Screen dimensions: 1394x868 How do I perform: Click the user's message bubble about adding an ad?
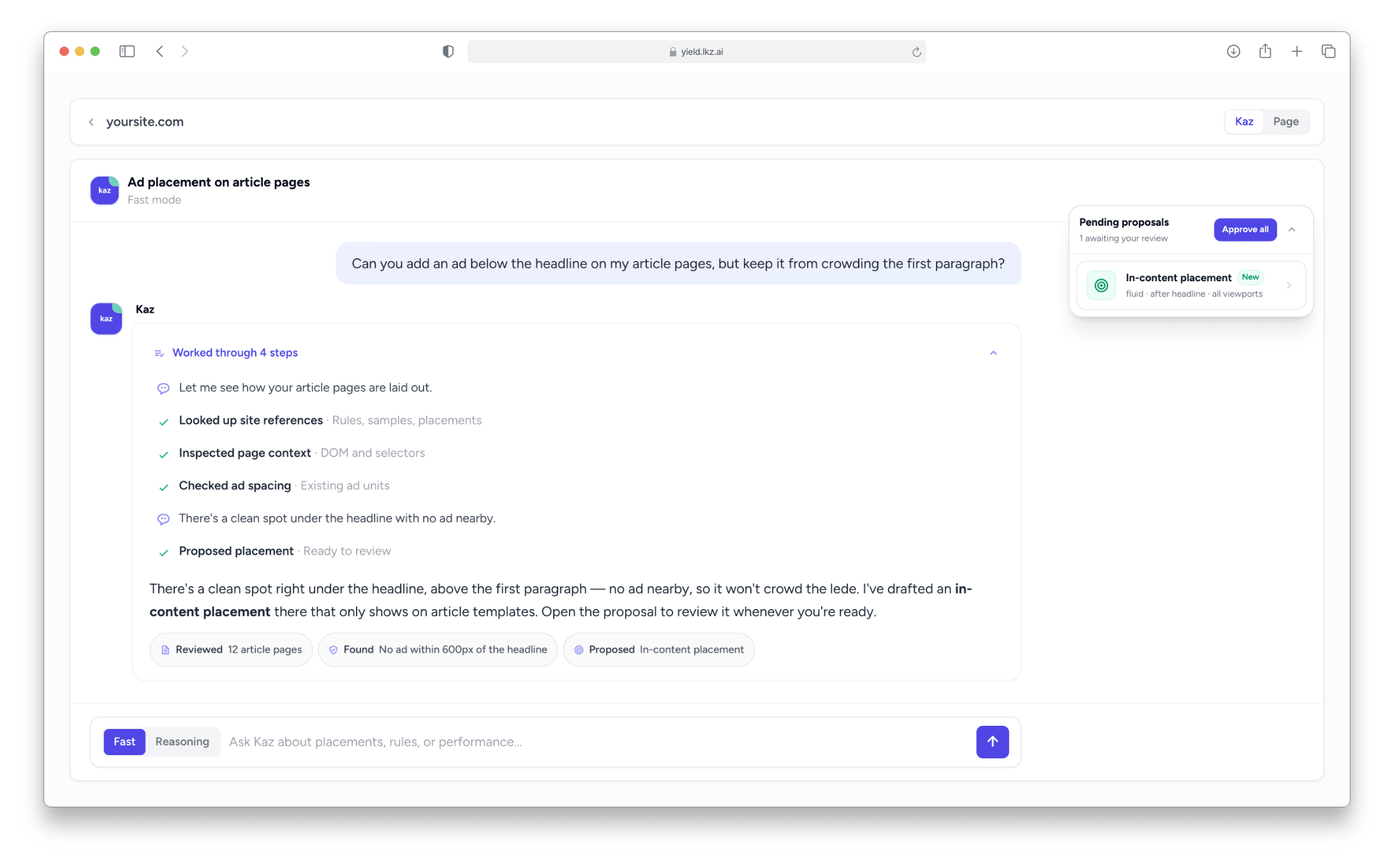678,263
